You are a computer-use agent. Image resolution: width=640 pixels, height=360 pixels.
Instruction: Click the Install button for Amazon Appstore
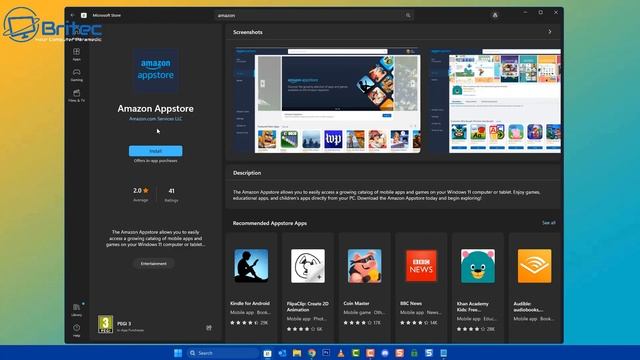point(156,151)
